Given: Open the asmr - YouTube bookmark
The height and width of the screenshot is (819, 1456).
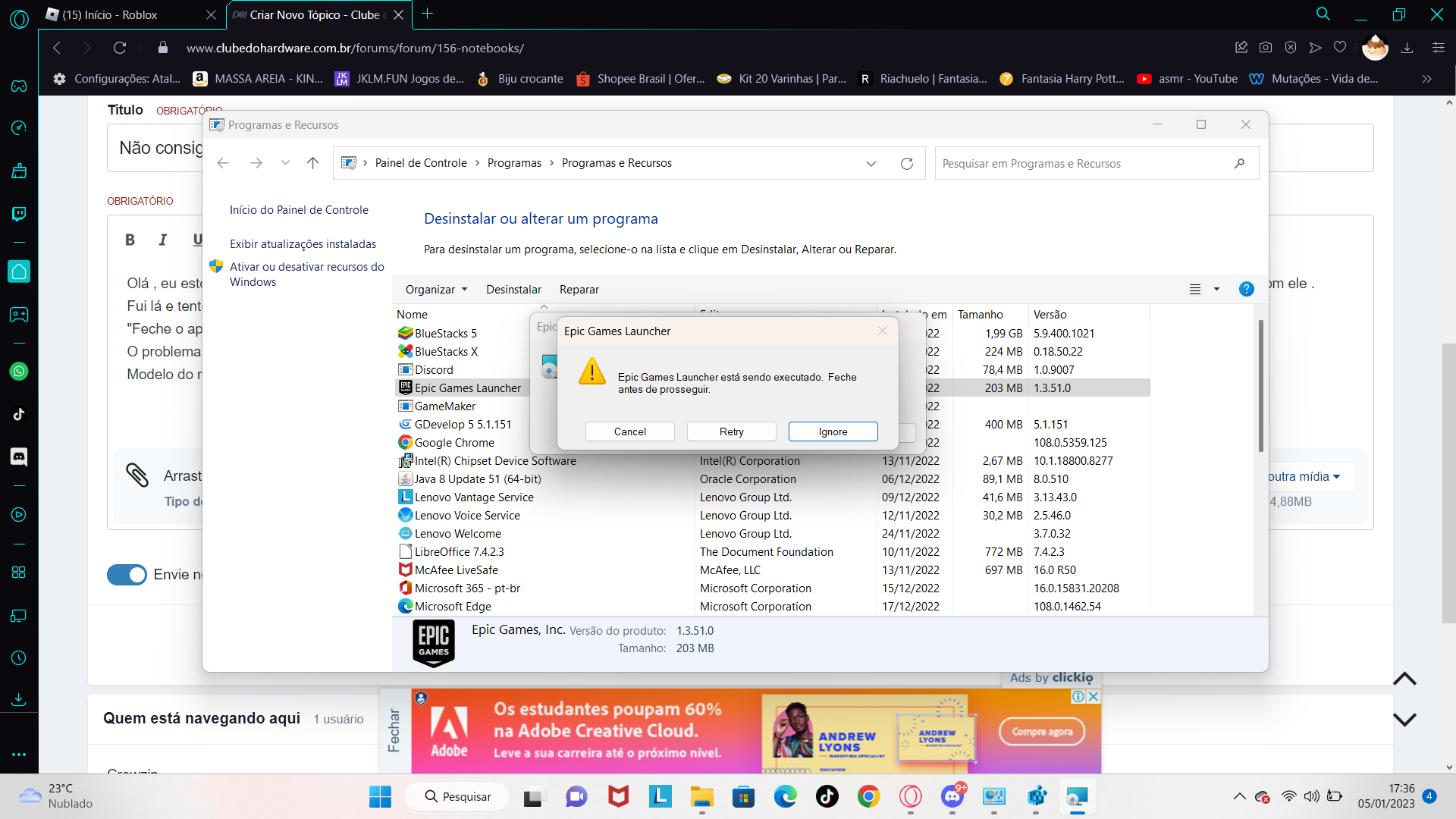Looking at the screenshot, I should [x=1187, y=79].
